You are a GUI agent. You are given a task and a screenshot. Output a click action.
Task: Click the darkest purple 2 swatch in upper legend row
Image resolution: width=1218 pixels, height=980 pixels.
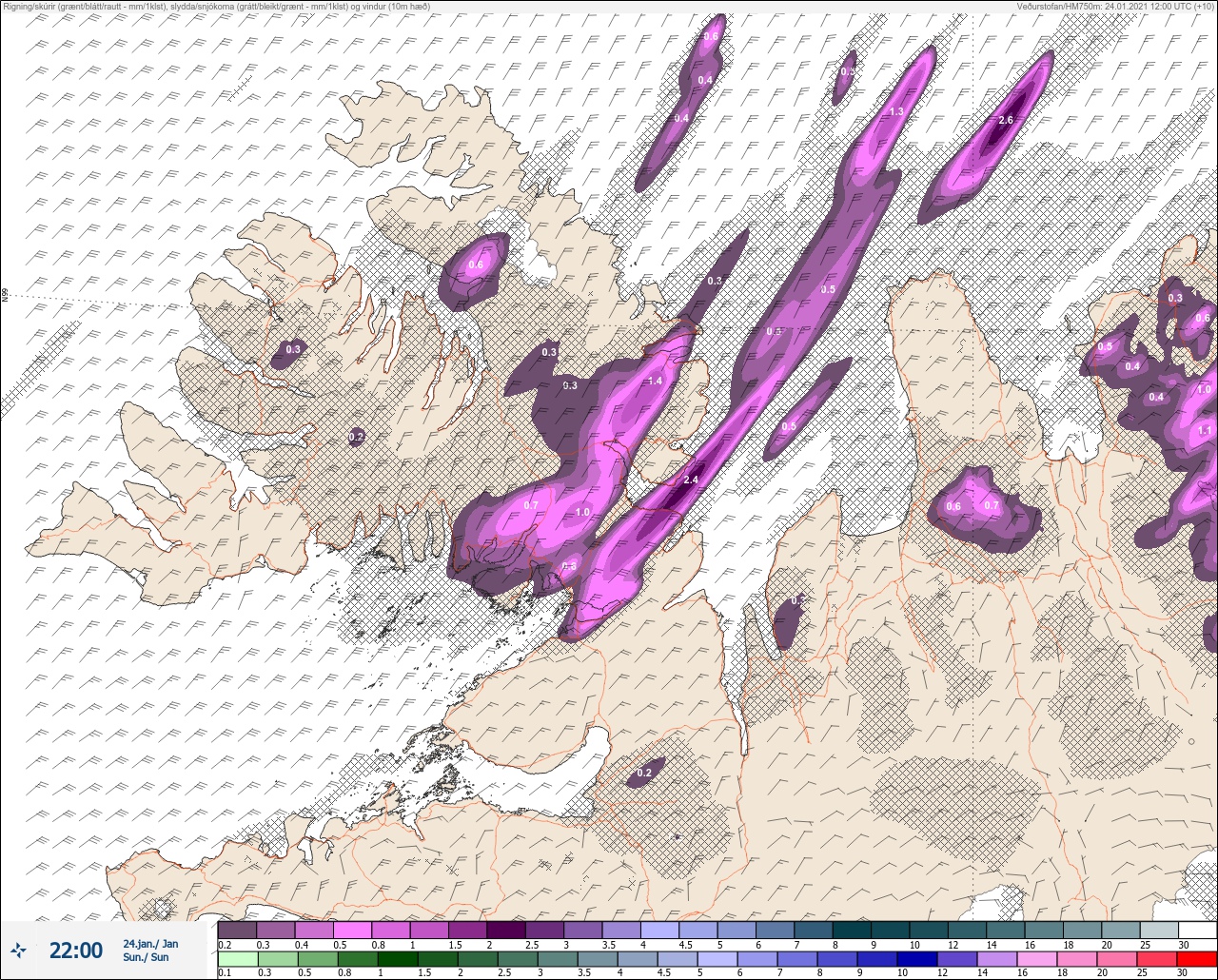coord(506,930)
